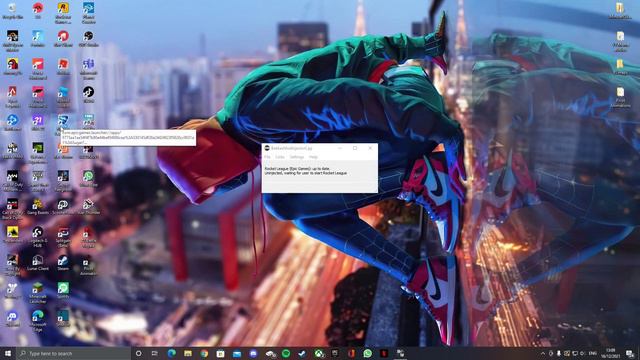Click the Windows Start button
The width and height of the screenshot is (640, 360).
tap(7, 353)
